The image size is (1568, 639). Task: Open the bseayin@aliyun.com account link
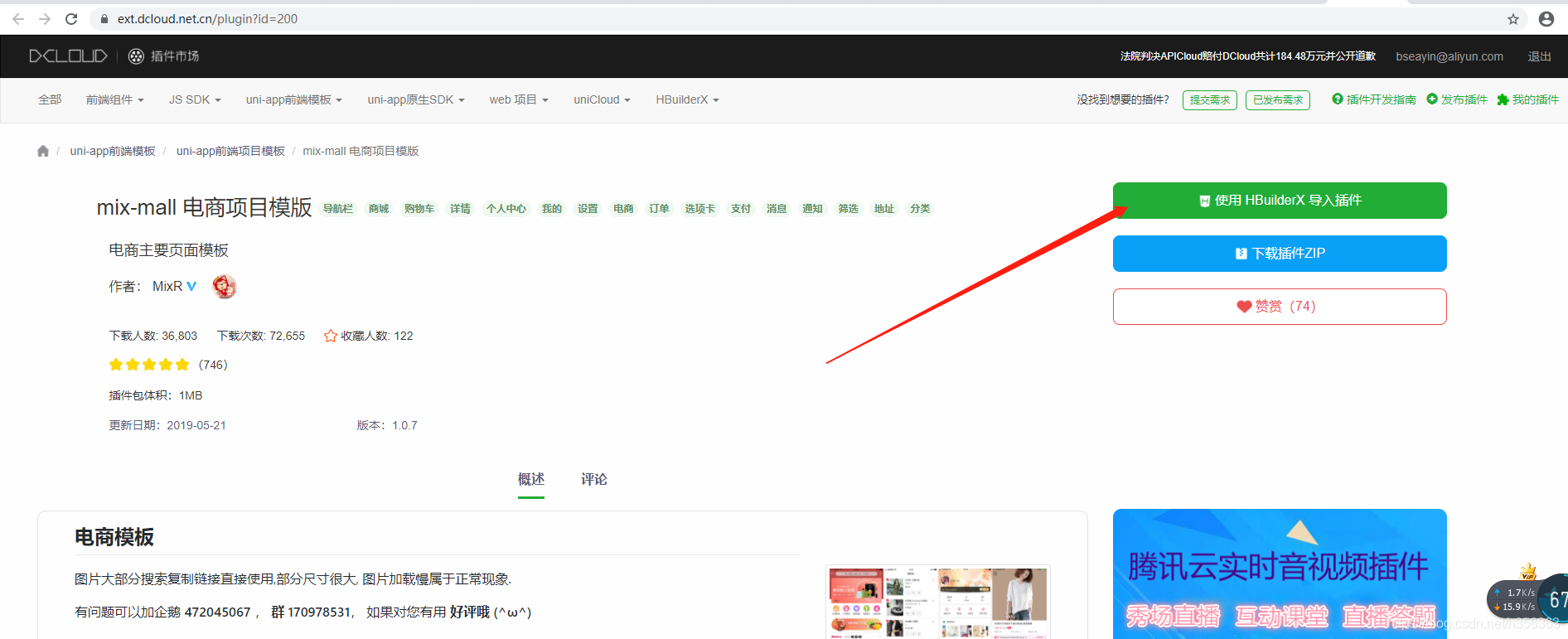pos(1449,56)
